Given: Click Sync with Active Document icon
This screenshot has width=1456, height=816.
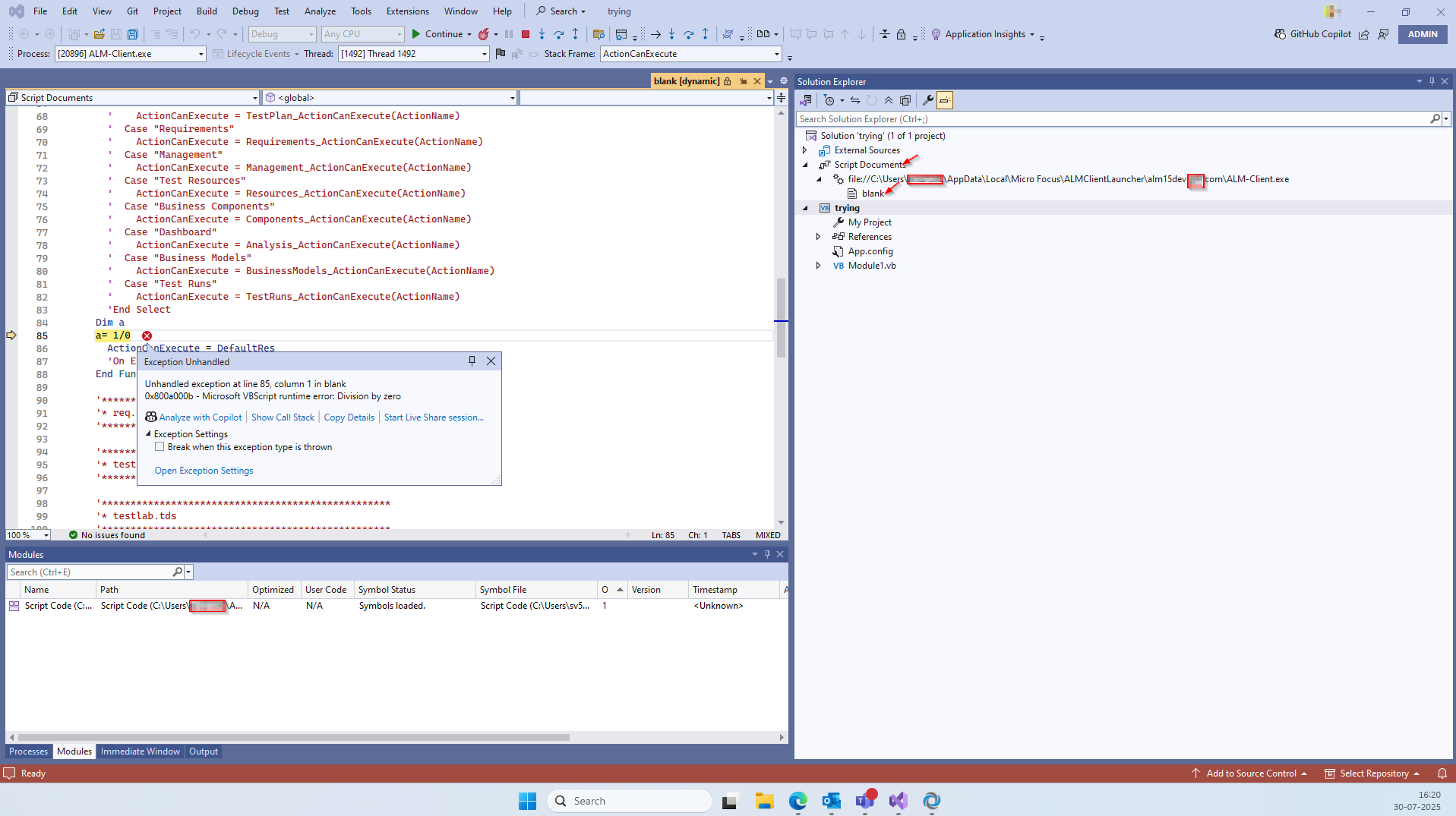Looking at the screenshot, I should 855,100.
